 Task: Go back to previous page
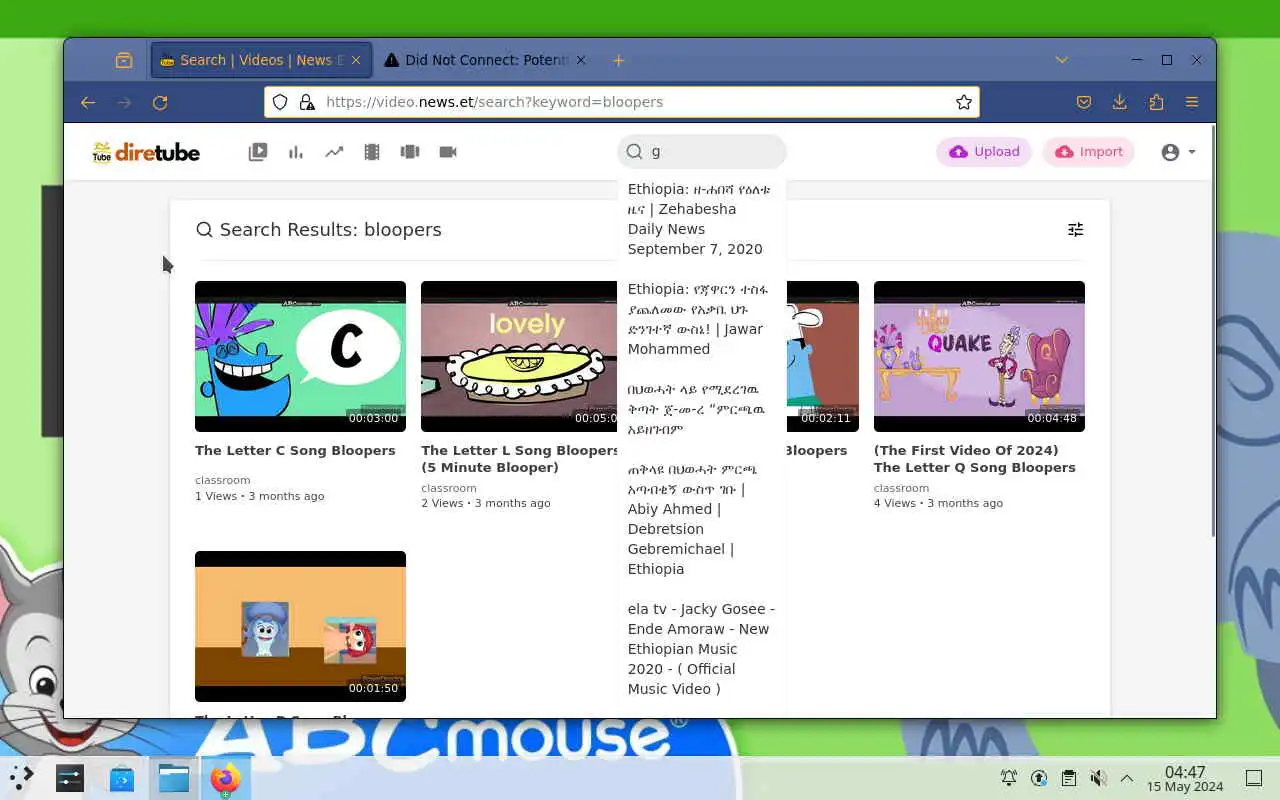88,102
